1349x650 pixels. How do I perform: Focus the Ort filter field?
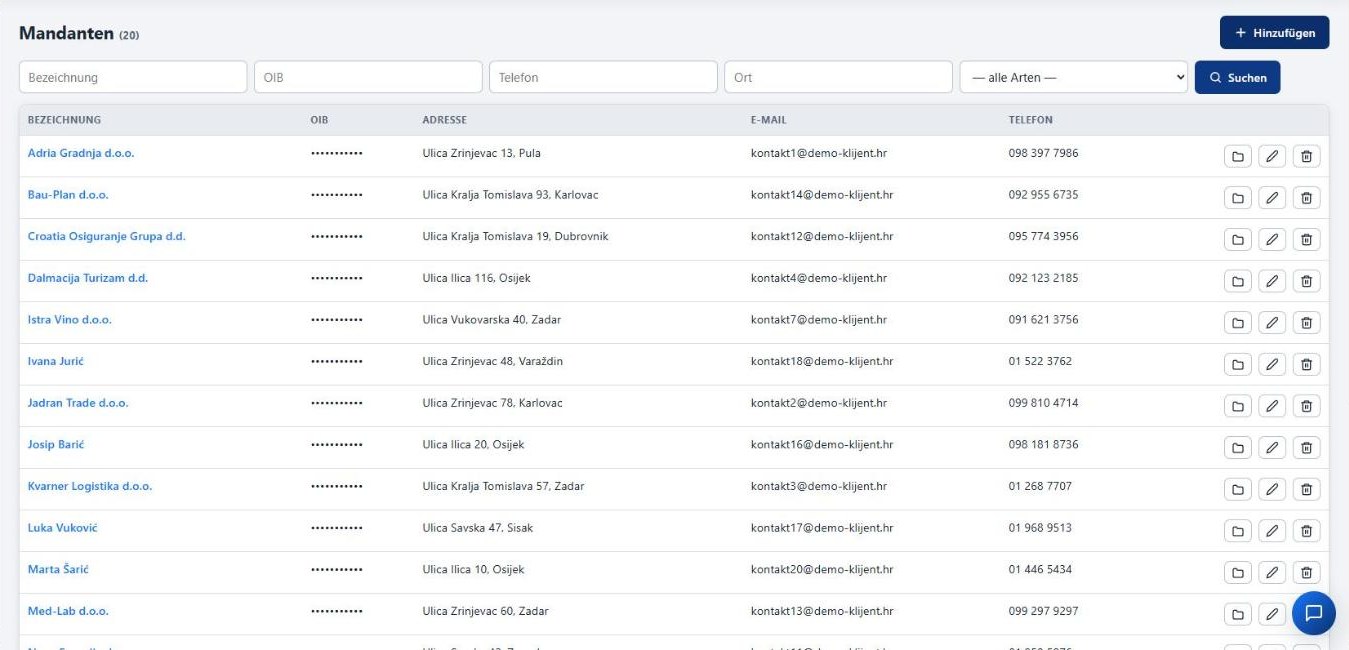click(838, 77)
